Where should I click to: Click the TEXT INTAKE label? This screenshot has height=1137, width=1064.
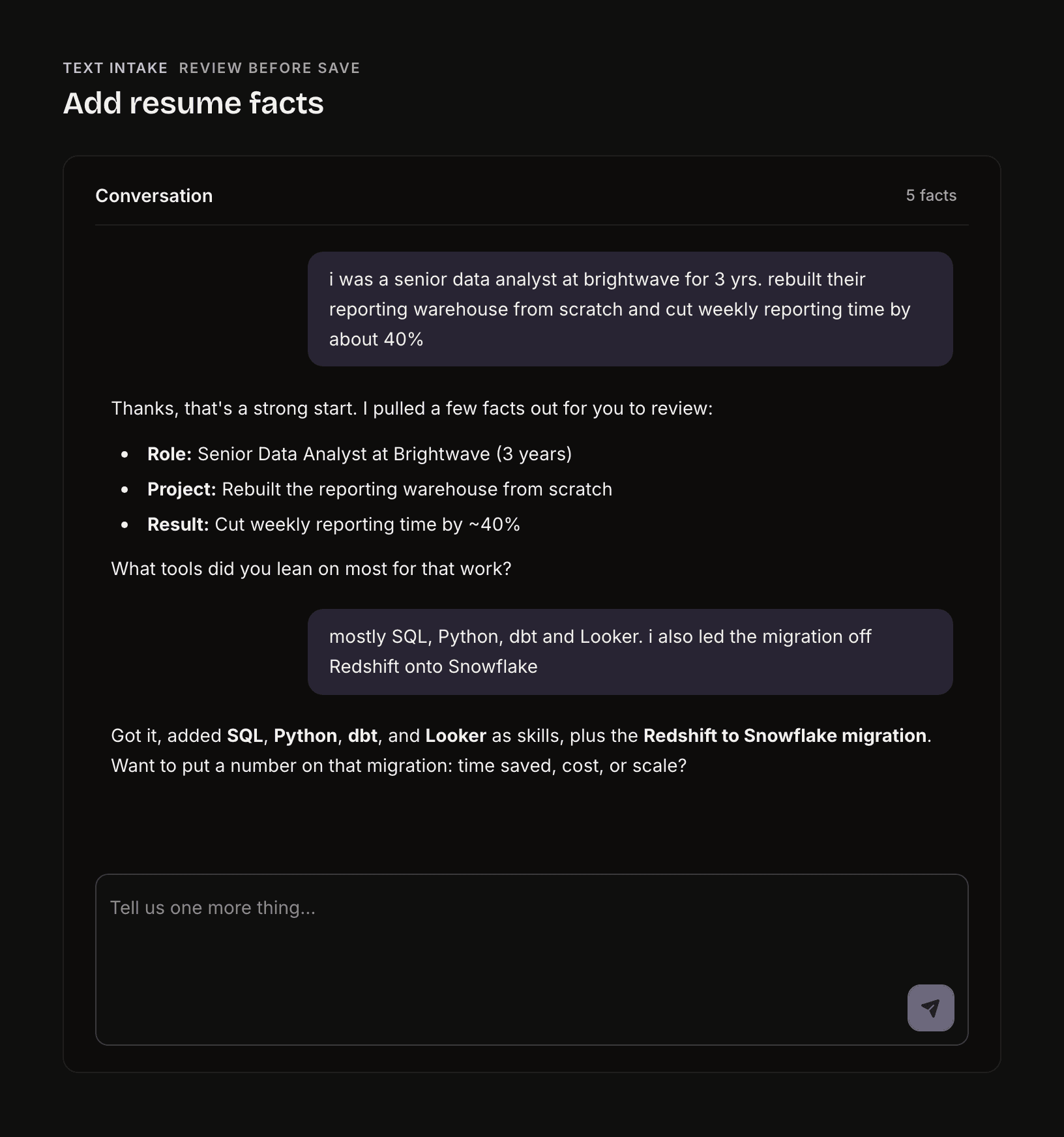click(x=115, y=68)
